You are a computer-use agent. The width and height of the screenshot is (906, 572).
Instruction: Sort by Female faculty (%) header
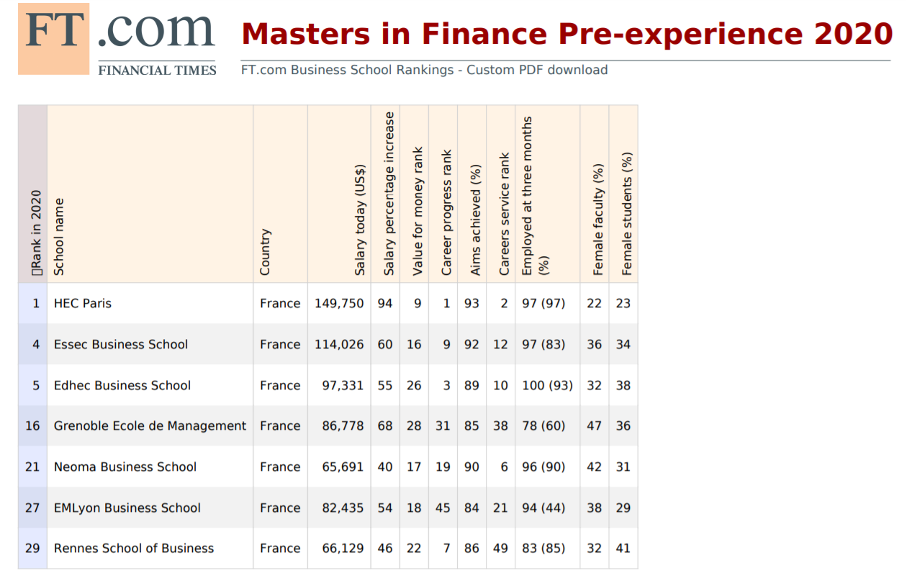598,219
